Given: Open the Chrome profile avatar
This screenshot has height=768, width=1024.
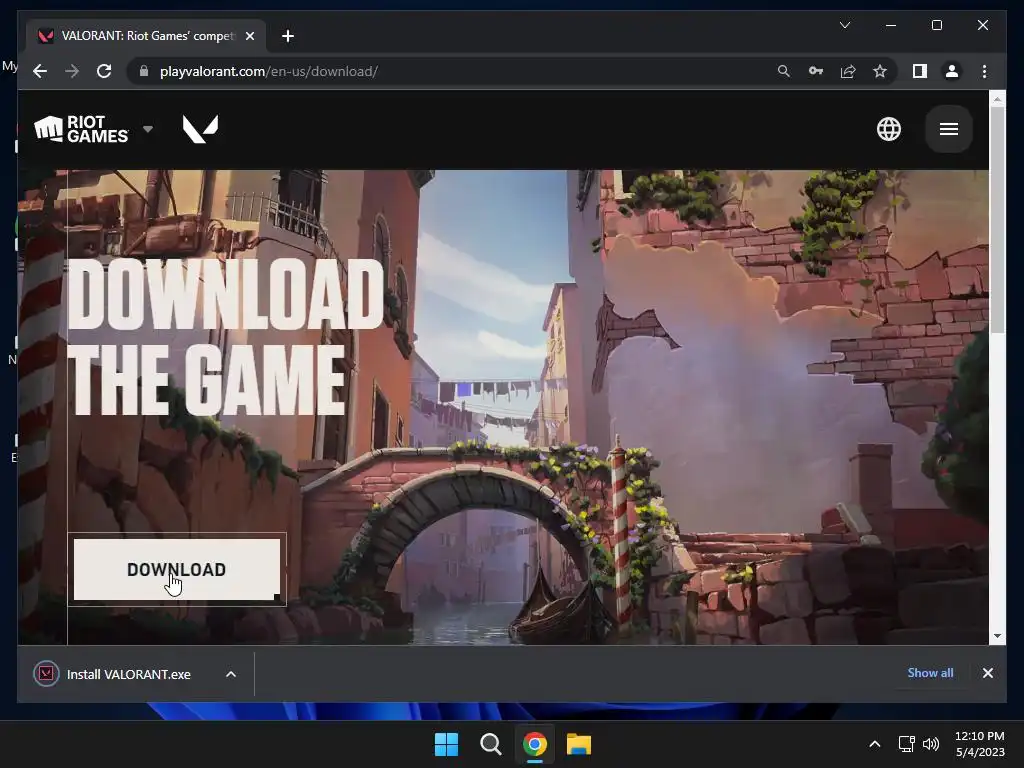Looking at the screenshot, I should (x=952, y=71).
